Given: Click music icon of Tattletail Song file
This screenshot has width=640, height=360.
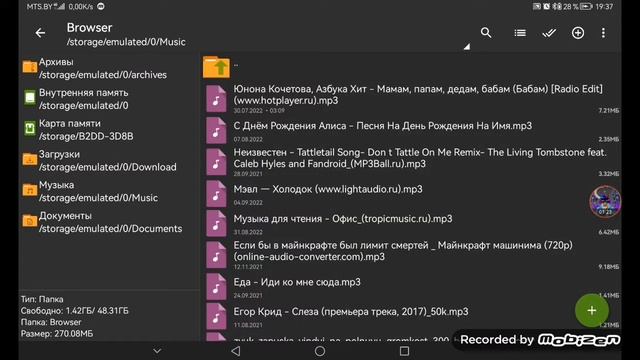Looking at the screenshot, I should tap(216, 162).
